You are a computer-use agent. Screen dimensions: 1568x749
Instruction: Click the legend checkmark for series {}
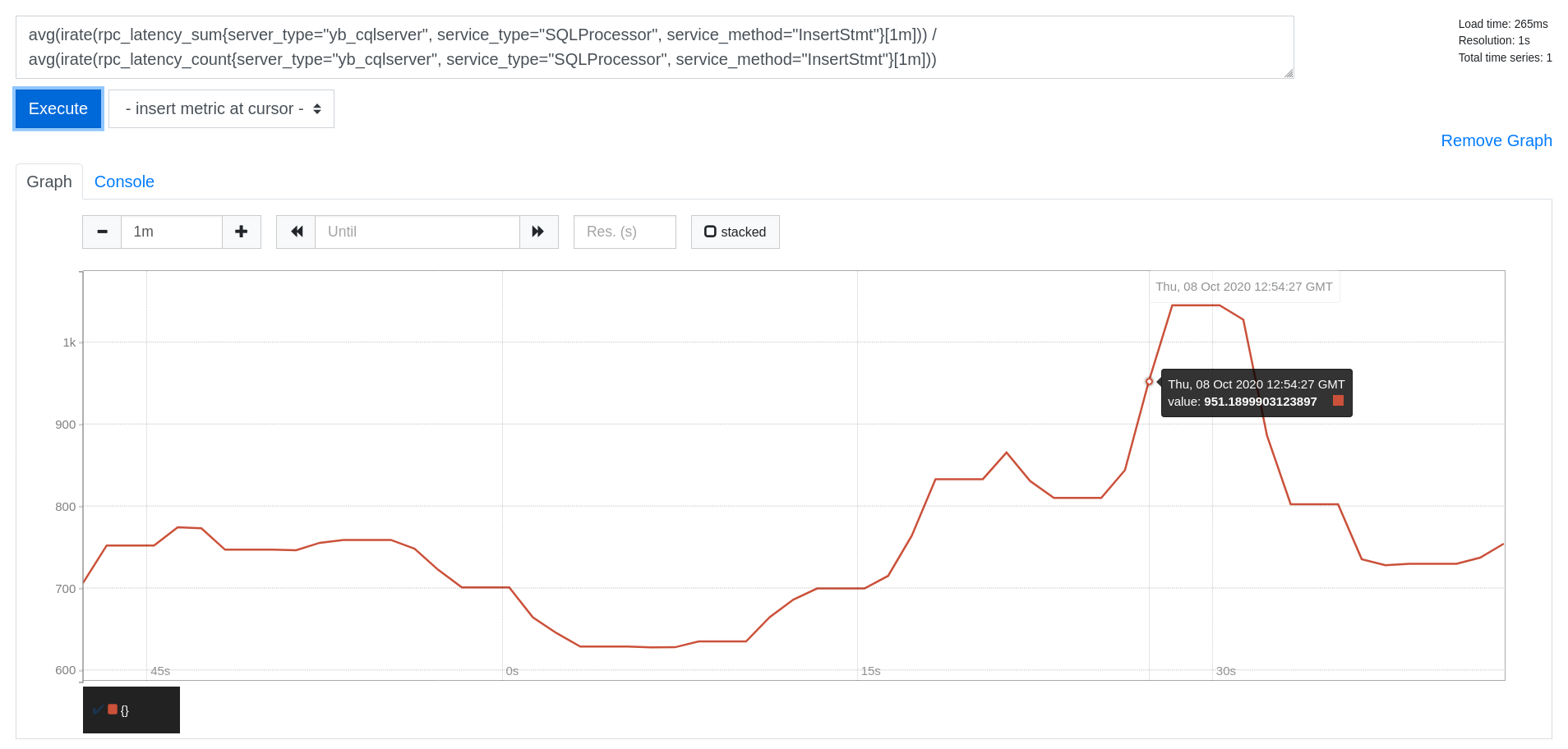pyautogui.click(x=99, y=710)
